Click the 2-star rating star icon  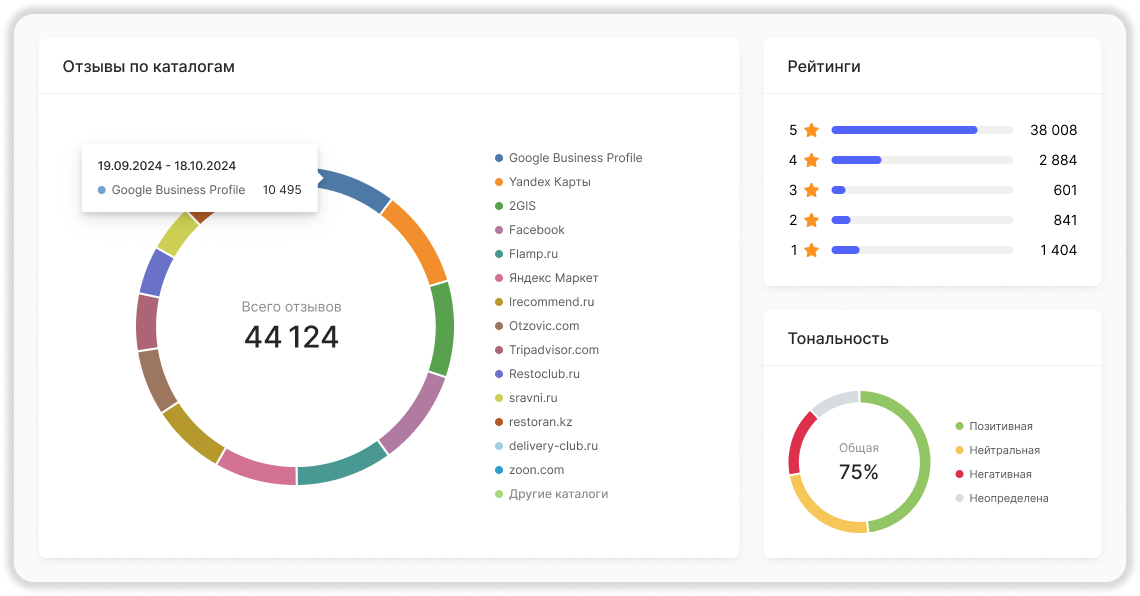click(811, 220)
